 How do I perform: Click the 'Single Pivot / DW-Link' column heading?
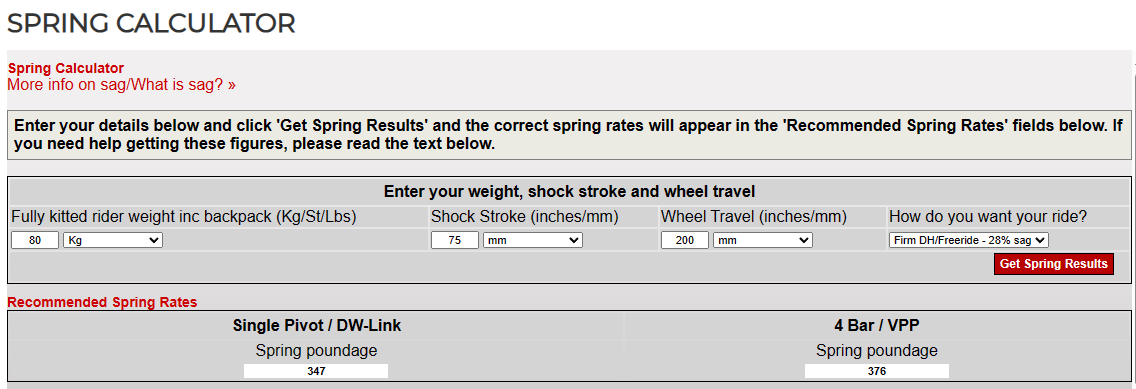317,326
